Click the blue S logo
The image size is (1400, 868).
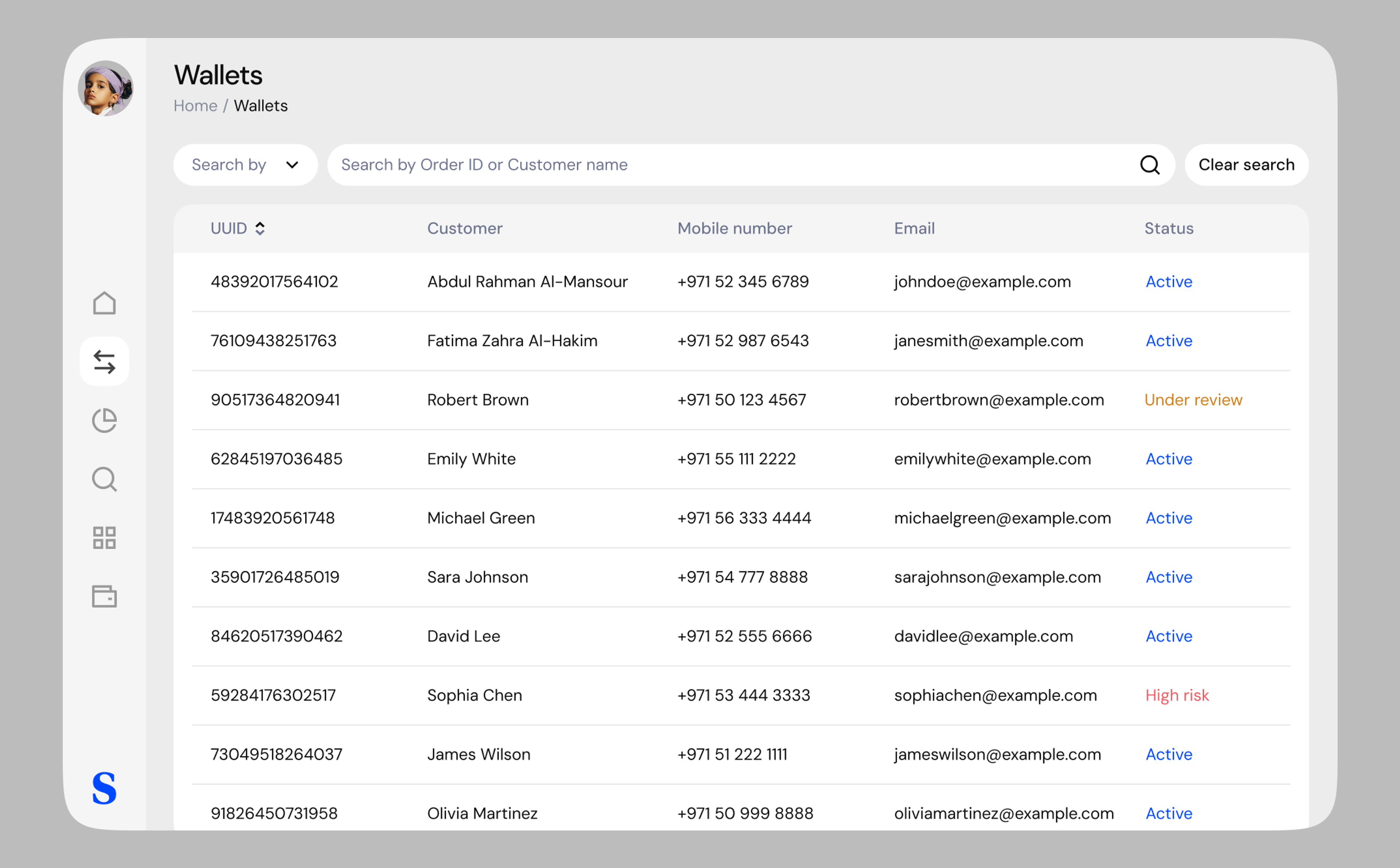coord(105,788)
